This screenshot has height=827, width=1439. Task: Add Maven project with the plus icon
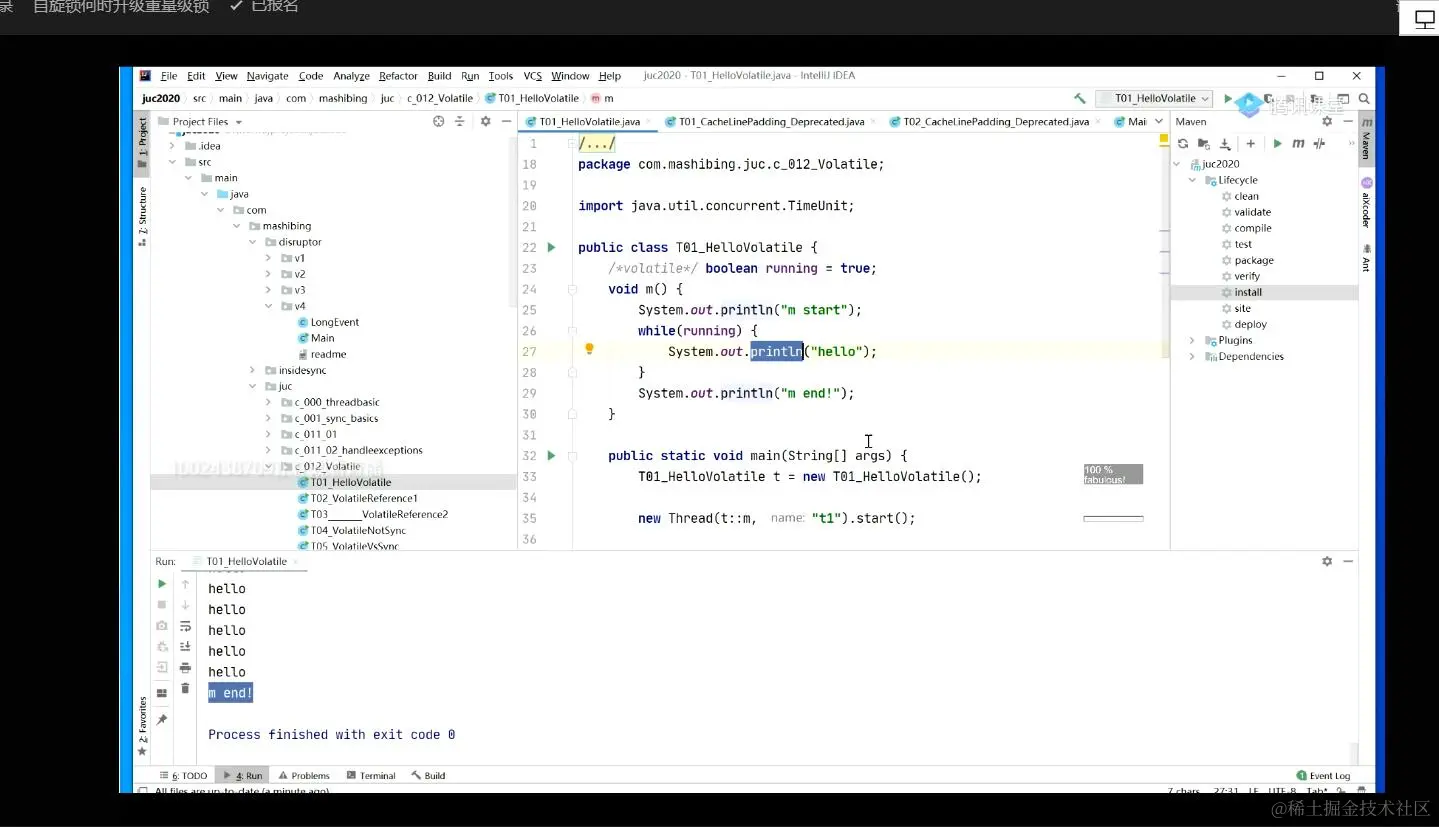pos(1250,144)
